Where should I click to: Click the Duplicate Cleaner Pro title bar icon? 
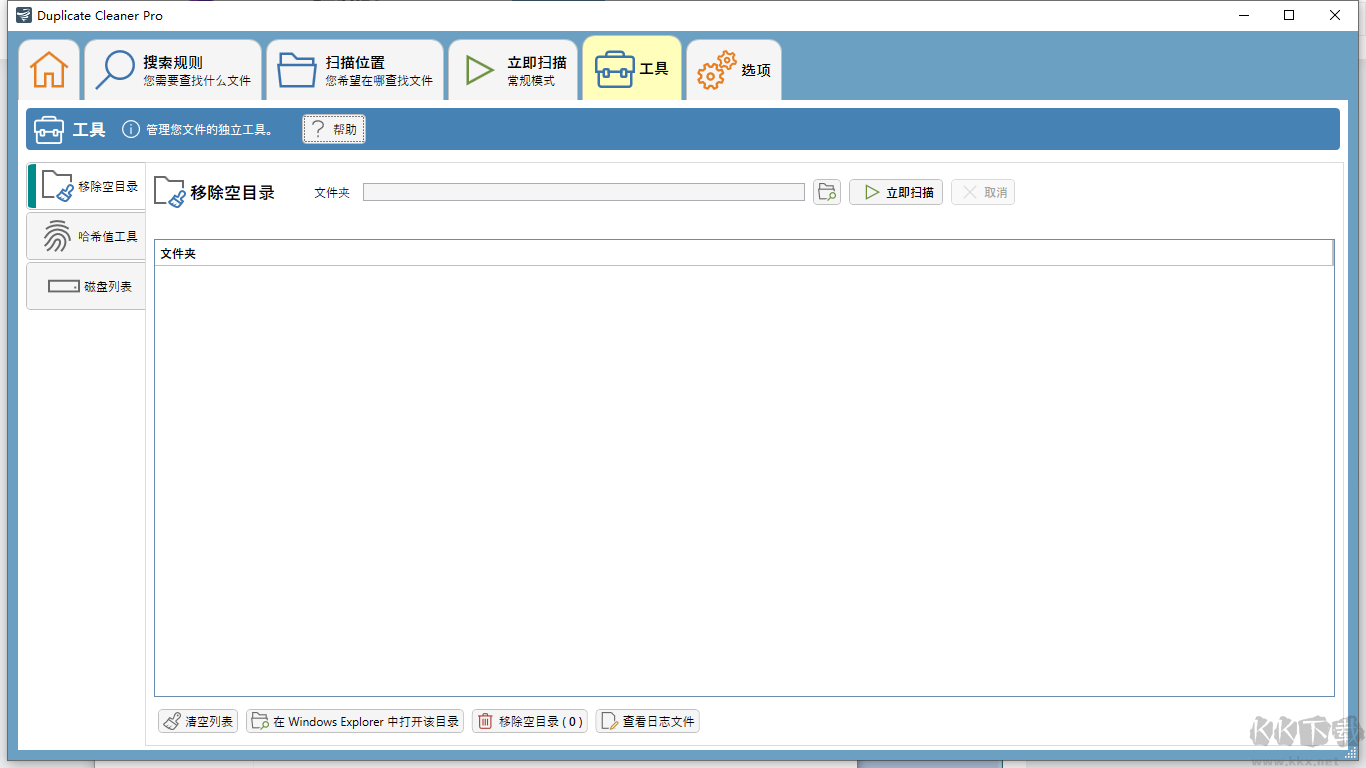pos(24,15)
